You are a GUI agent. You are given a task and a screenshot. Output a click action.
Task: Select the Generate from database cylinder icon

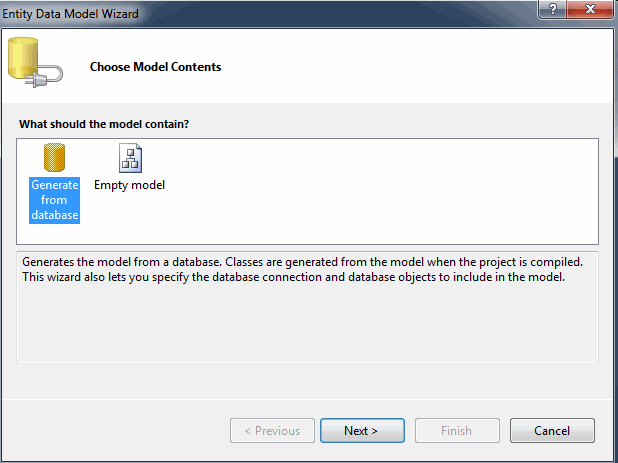point(54,157)
